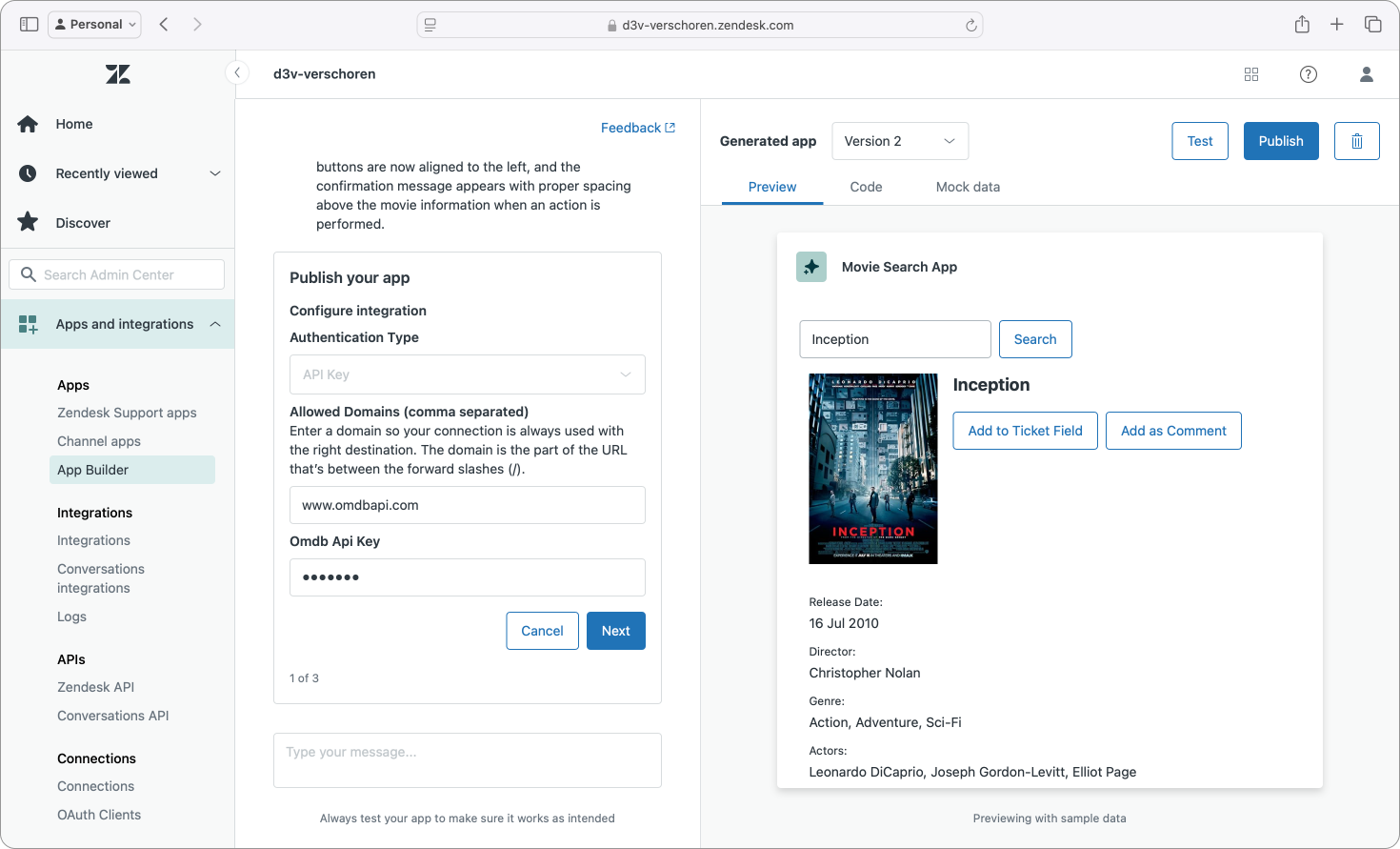Click Add to Ticket Field button
Screen dimensions: 1400x849
1025,431
